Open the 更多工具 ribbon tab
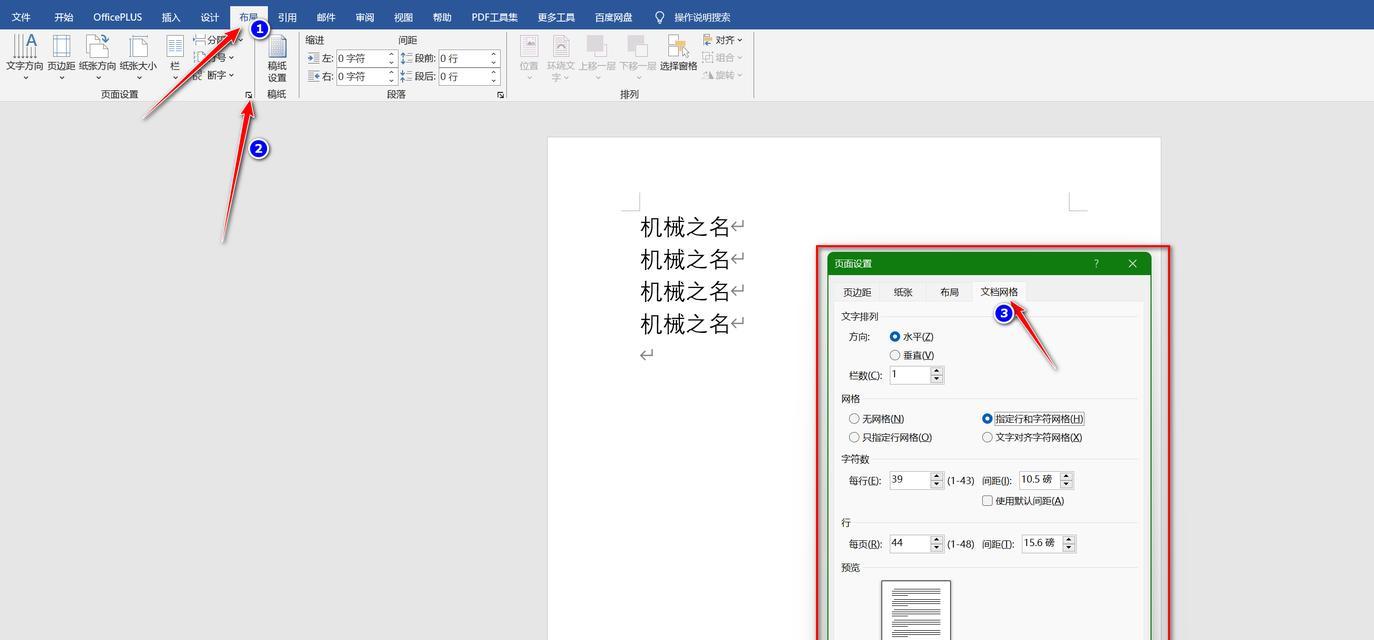Screen dimensions: 1374x640 [x=556, y=17]
